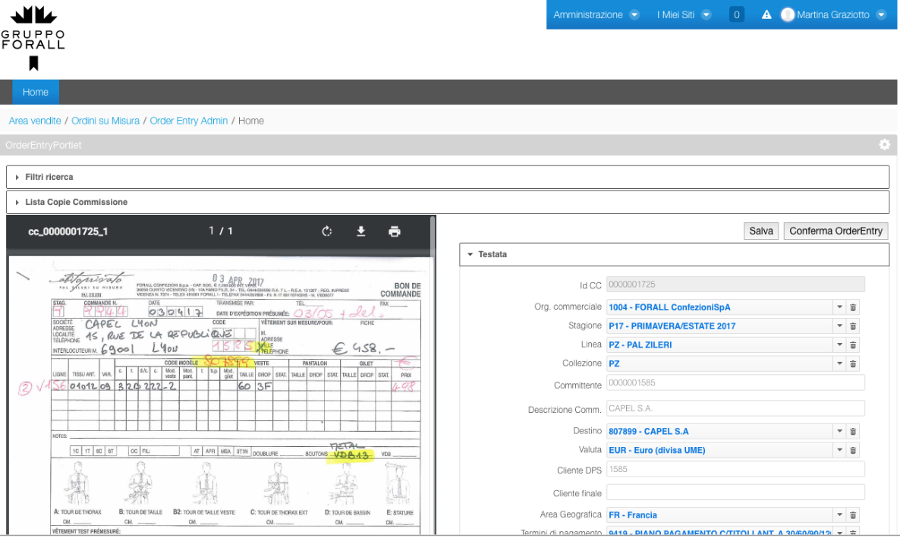Open Collezione dropdown arrow
Viewport: 900px width, 538px height.
coord(839,363)
